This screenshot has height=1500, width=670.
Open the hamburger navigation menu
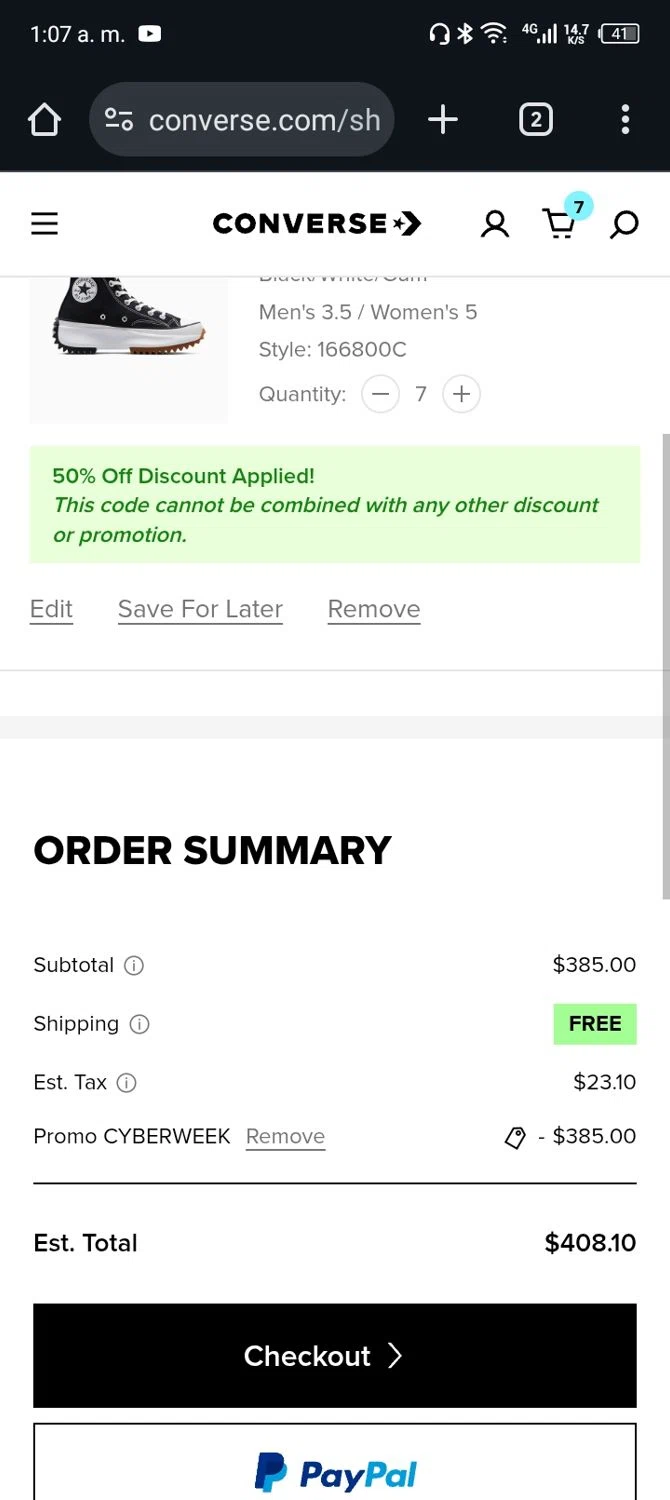click(x=45, y=224)
